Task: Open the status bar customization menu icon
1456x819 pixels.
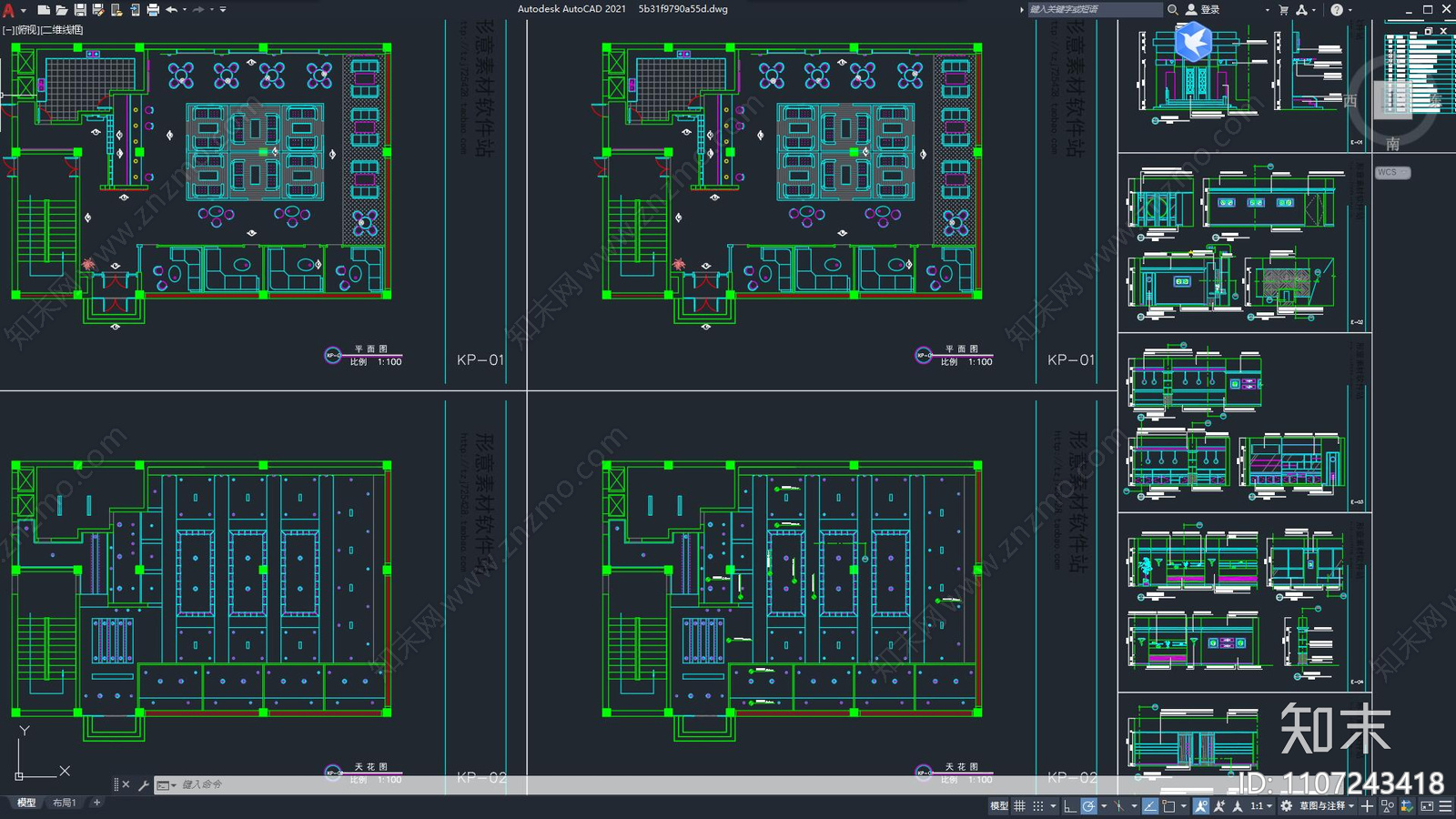Action: tap(1445, 806)
